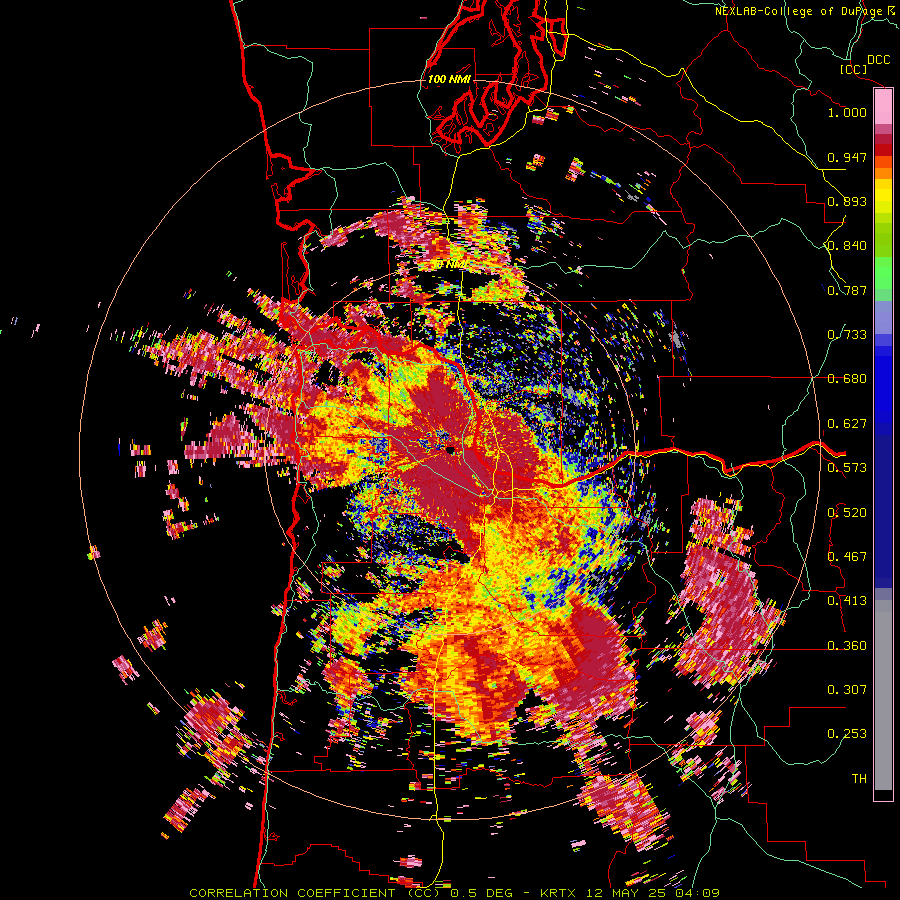Click the CORRELATION COEFFICIENT (CC) caption text
900x900 pixels.
pyautogui.click(x=315, y=893)
